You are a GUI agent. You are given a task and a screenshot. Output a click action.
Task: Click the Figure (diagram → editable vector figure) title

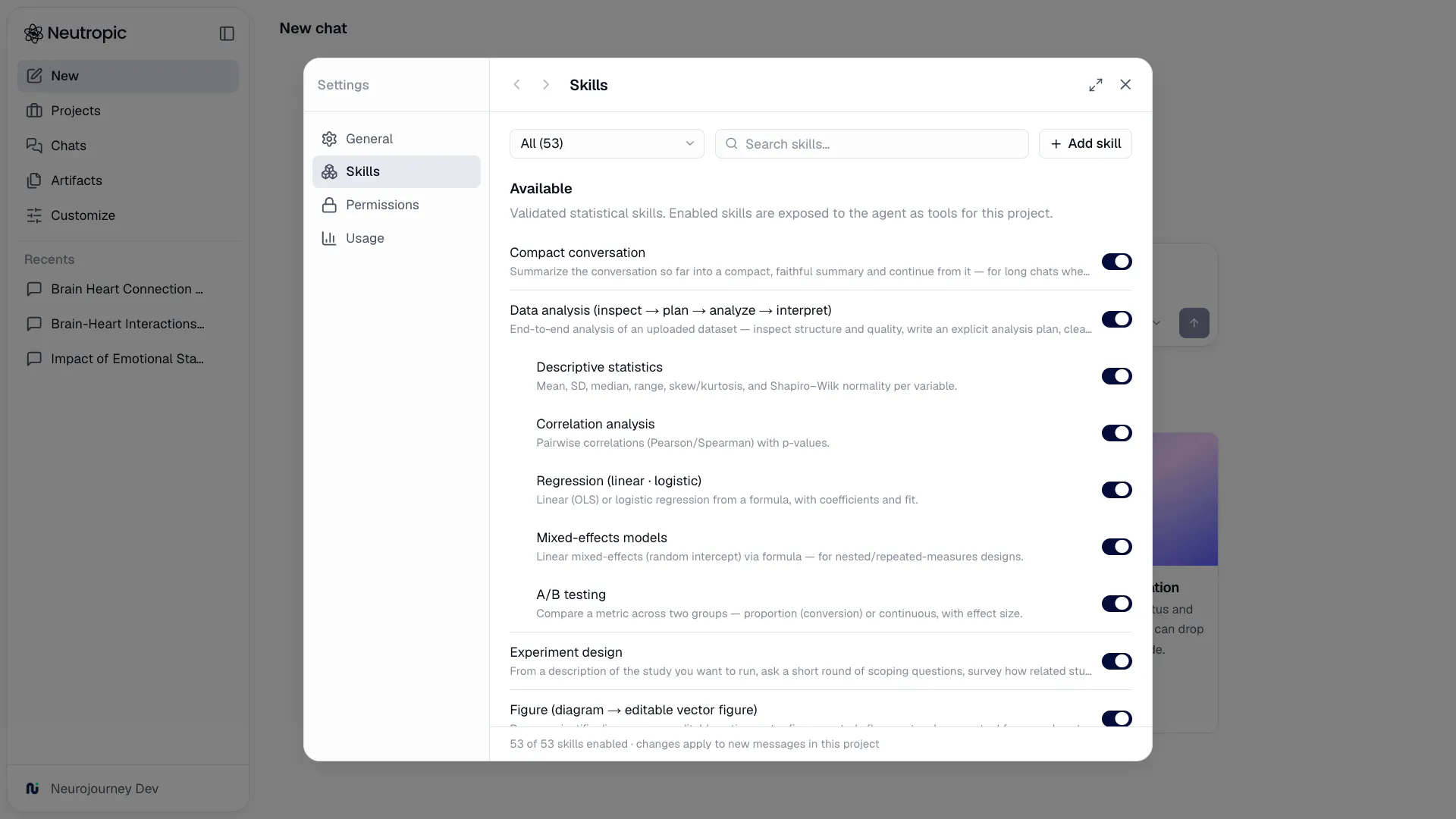point(633,710)
